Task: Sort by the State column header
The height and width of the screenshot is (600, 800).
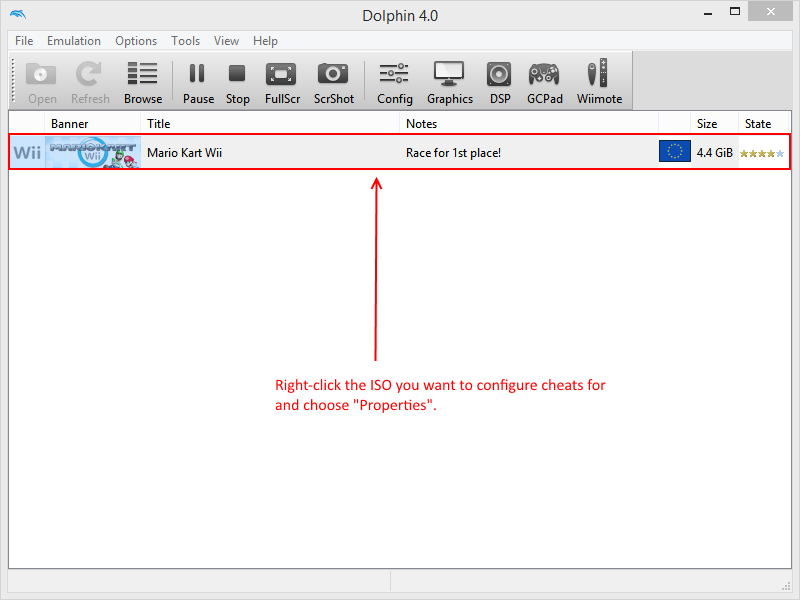Action: click(x=763, y=123)
